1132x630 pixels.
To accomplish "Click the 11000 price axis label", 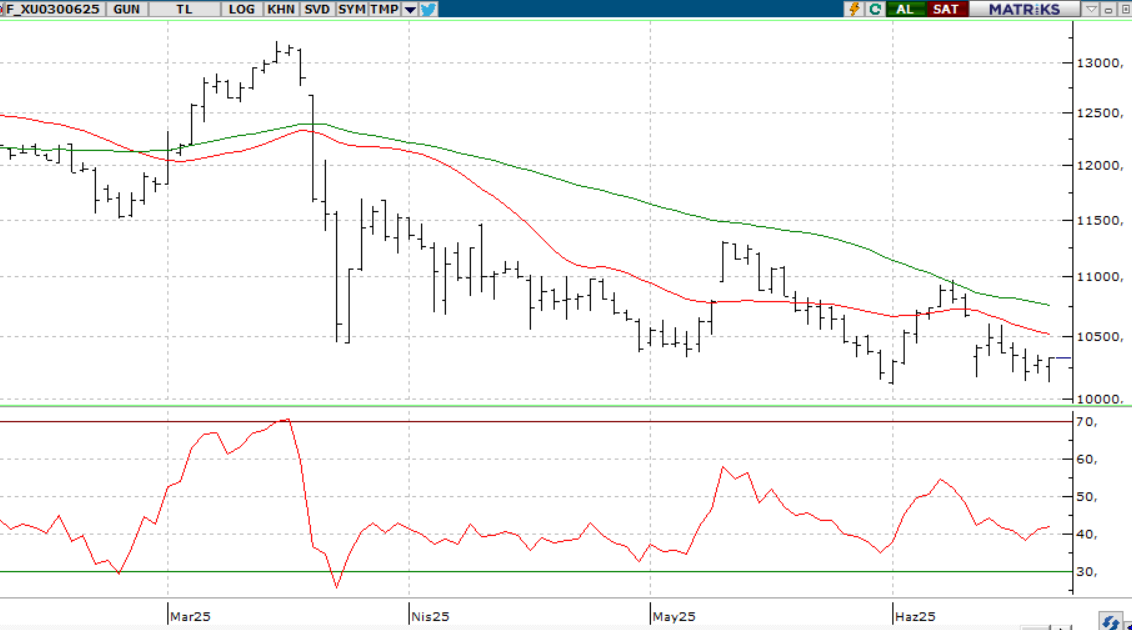I will tap(1100, 276).
